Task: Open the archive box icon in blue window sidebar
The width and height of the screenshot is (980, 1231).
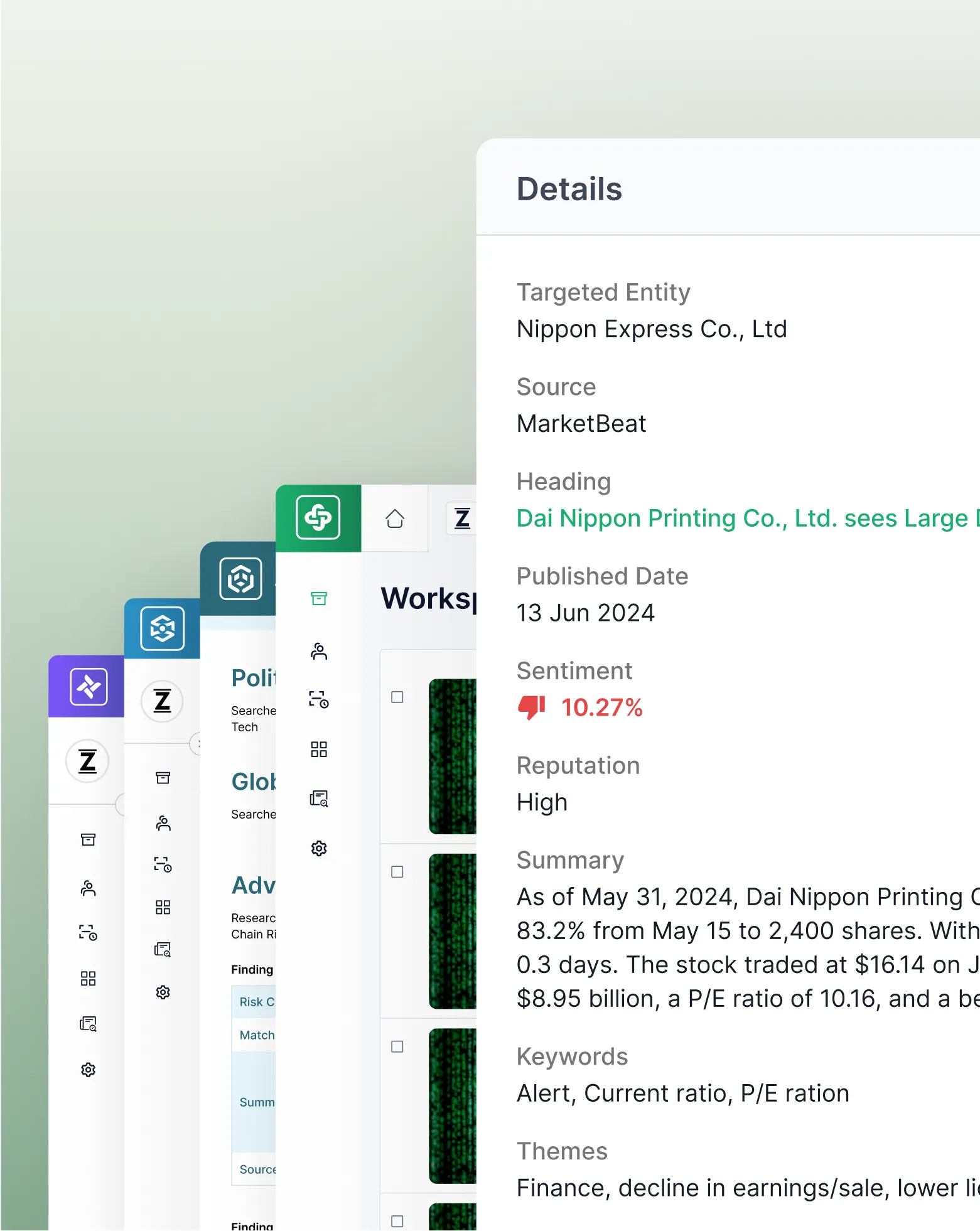Action: point(163,778)
